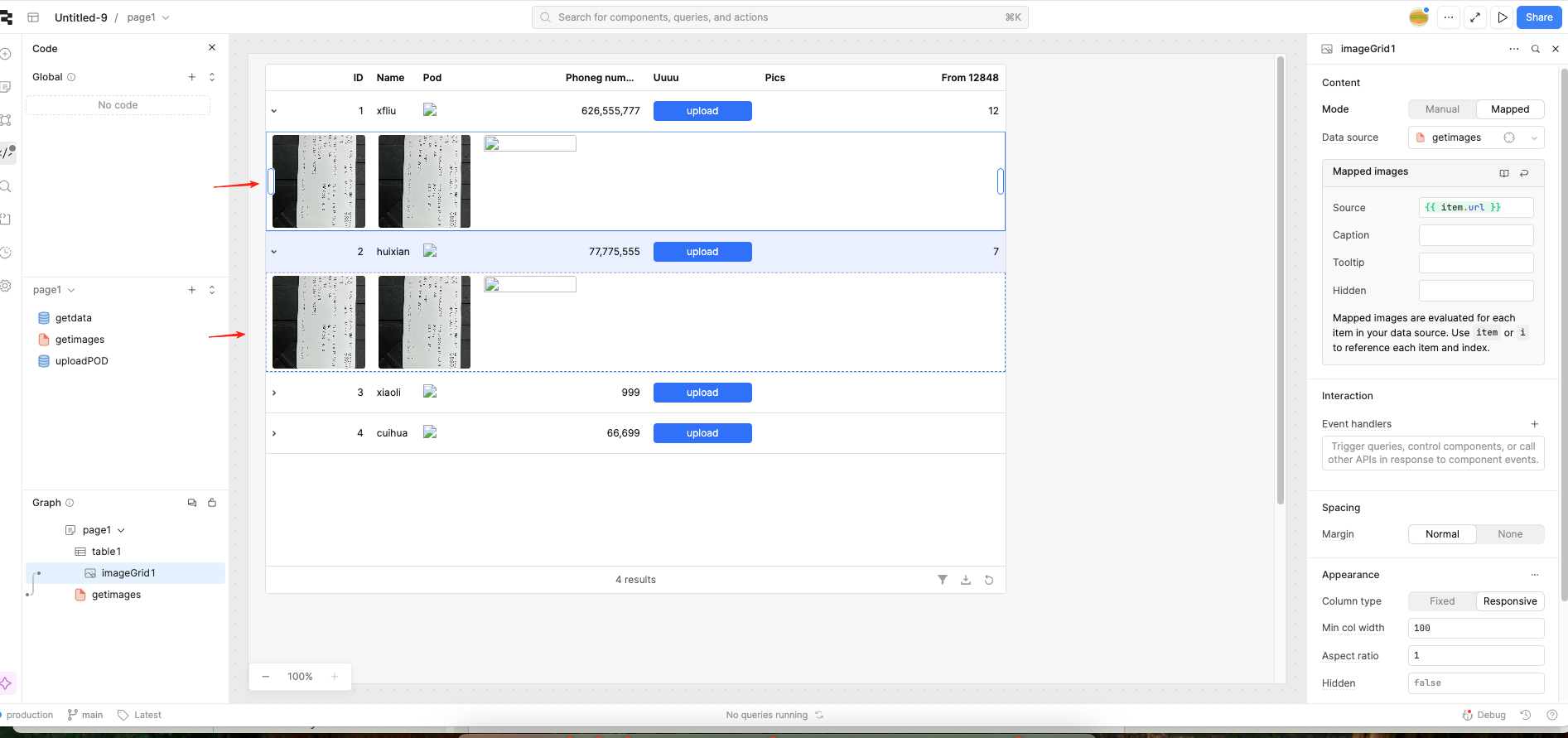Set Column type to Fixed

click(x=1441, y=601)
